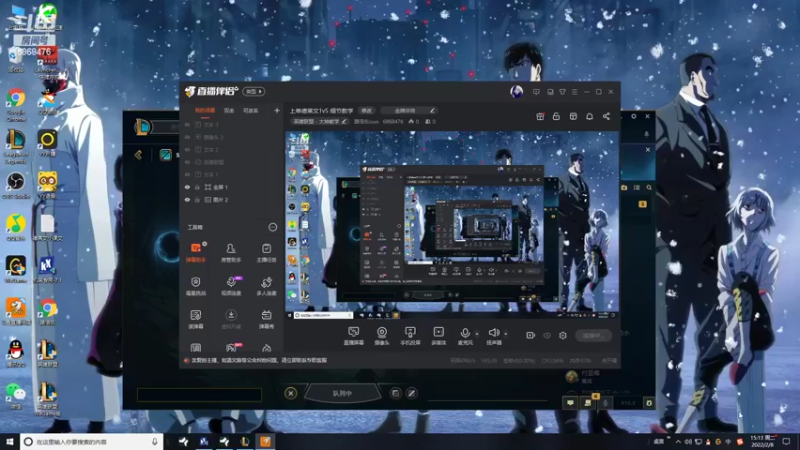Viewport: 800px width, 450px height.
Task: Toggle lock on 全屏 1 source
Action: (x=197, y=187)
